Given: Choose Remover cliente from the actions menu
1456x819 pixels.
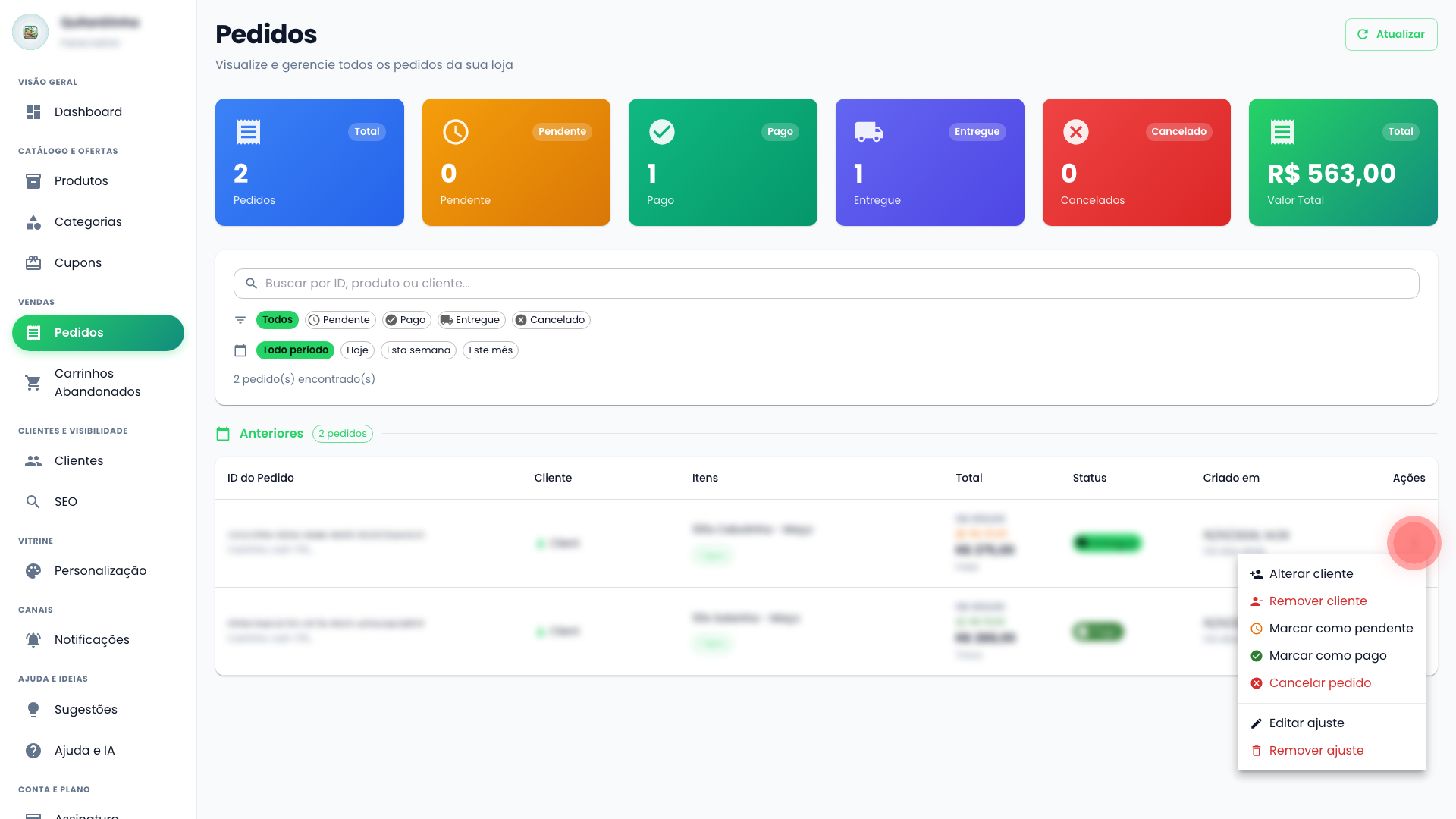Looking at the screenshot, I should (1332, 601).
